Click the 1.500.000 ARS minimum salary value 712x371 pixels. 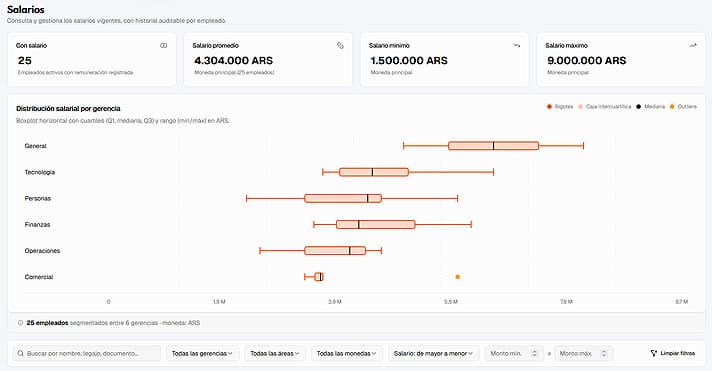tap(409, 60)
